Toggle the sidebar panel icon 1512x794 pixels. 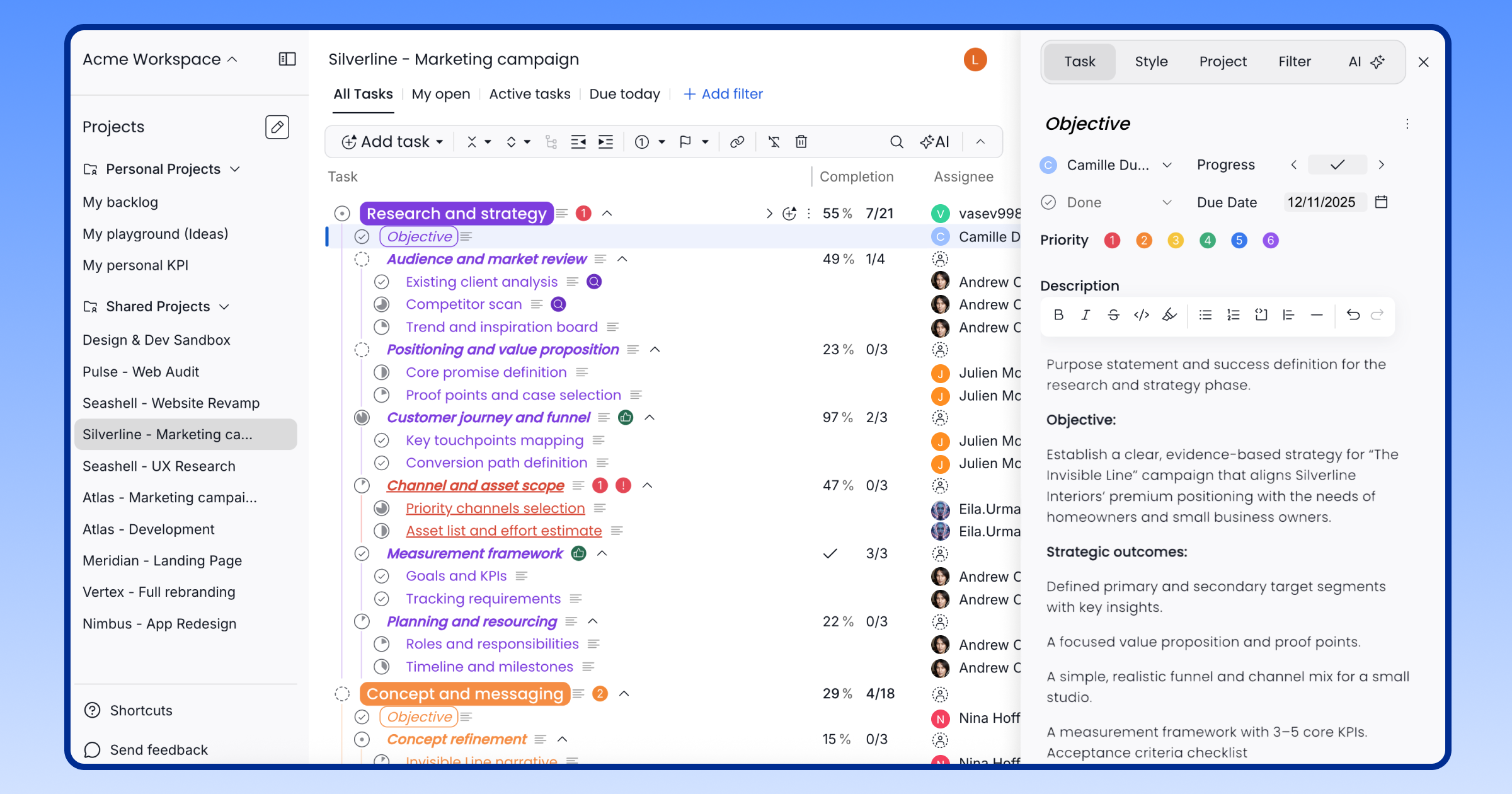(287, 59)
